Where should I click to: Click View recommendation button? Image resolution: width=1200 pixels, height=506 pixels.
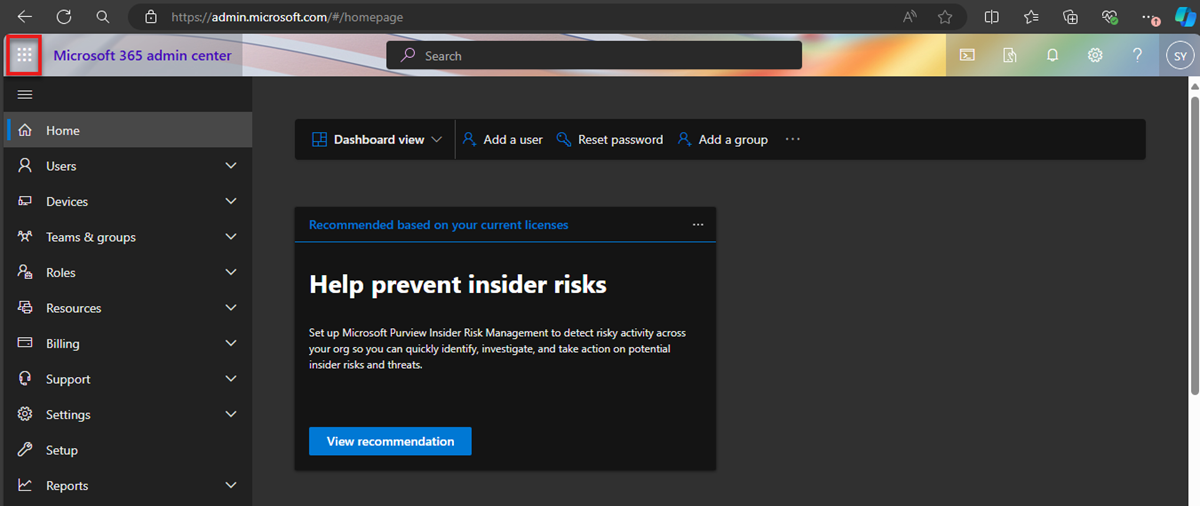pyautogui.click(x=390, y=441)
